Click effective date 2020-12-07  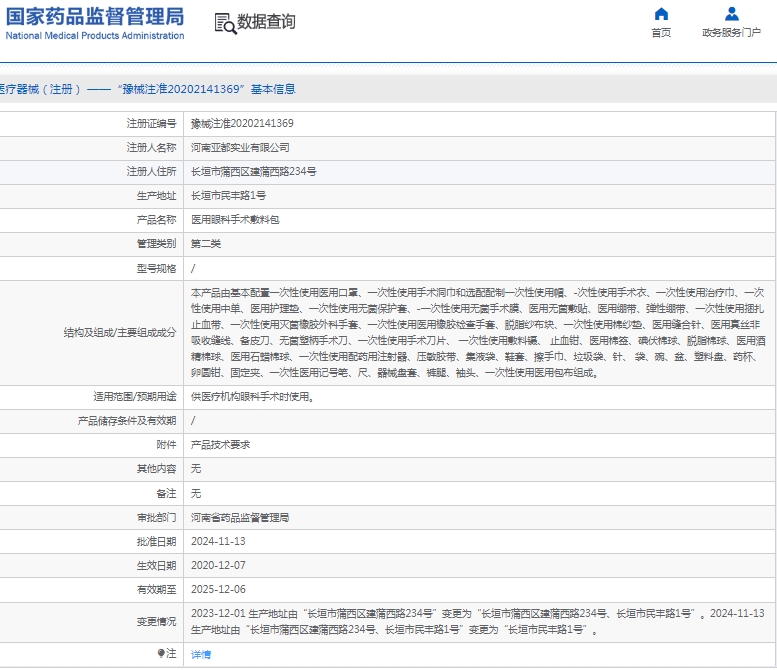219,565
